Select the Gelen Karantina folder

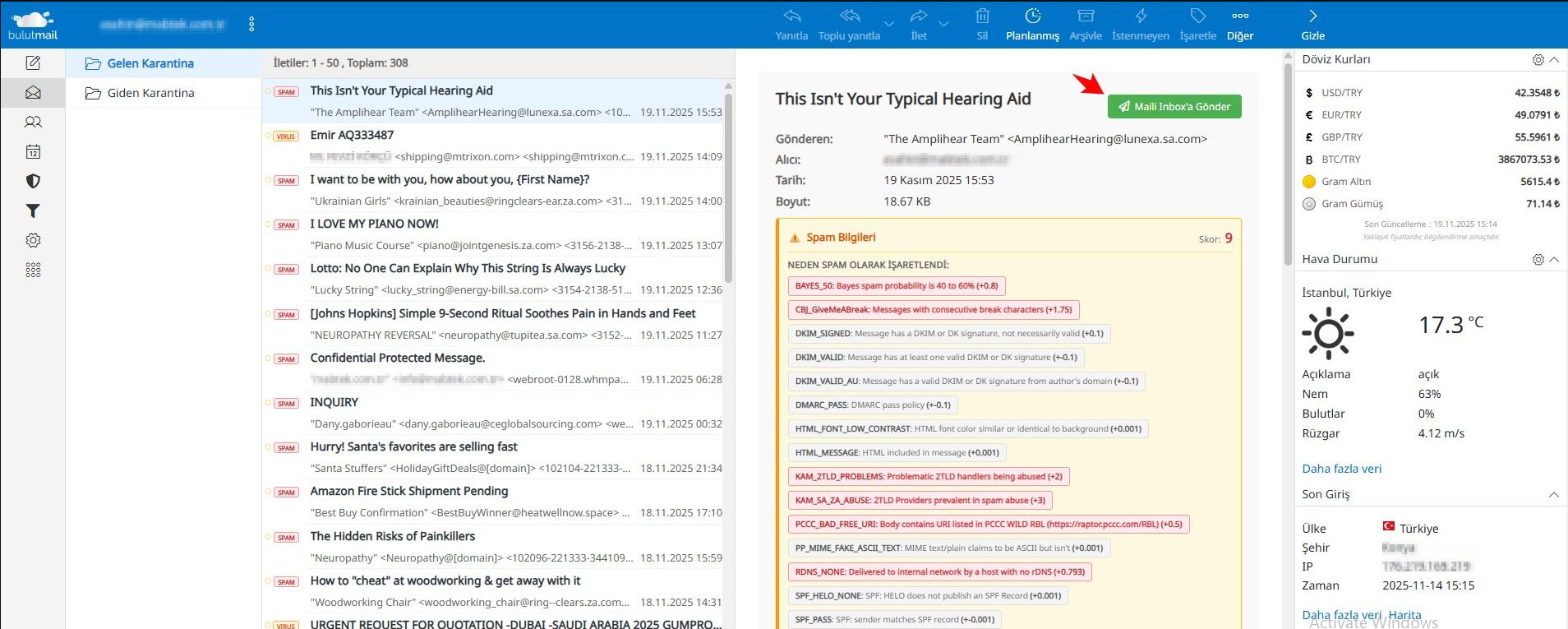(x=163, y=63)
